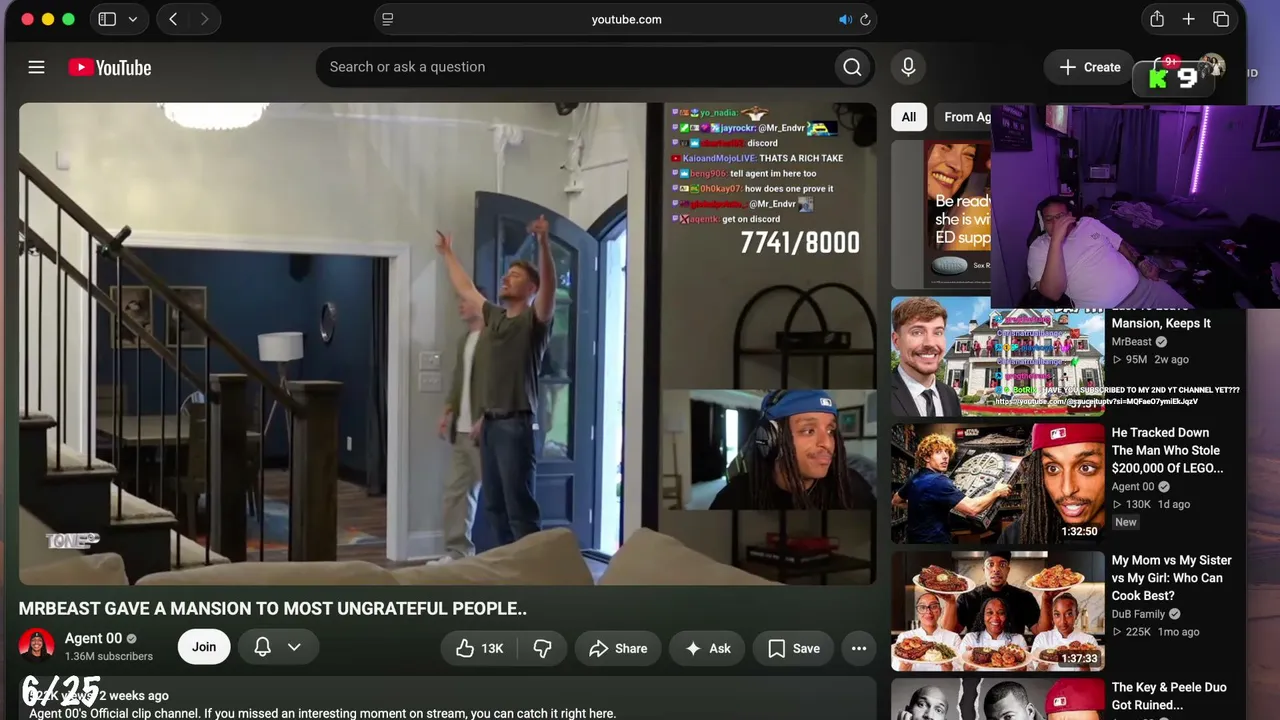Click the 'MRBEAST GAVE A MANSION' video title
Image resolution: width=1280 pixels, height=720 pixels.
[x=273, y=608]
